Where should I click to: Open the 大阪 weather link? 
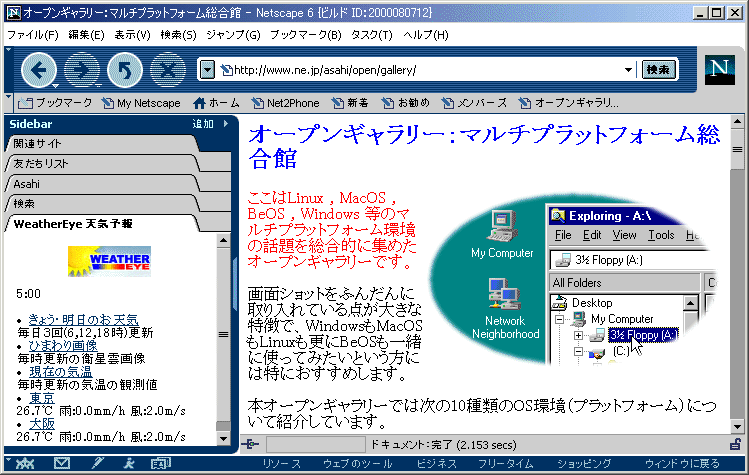[42, 423]
